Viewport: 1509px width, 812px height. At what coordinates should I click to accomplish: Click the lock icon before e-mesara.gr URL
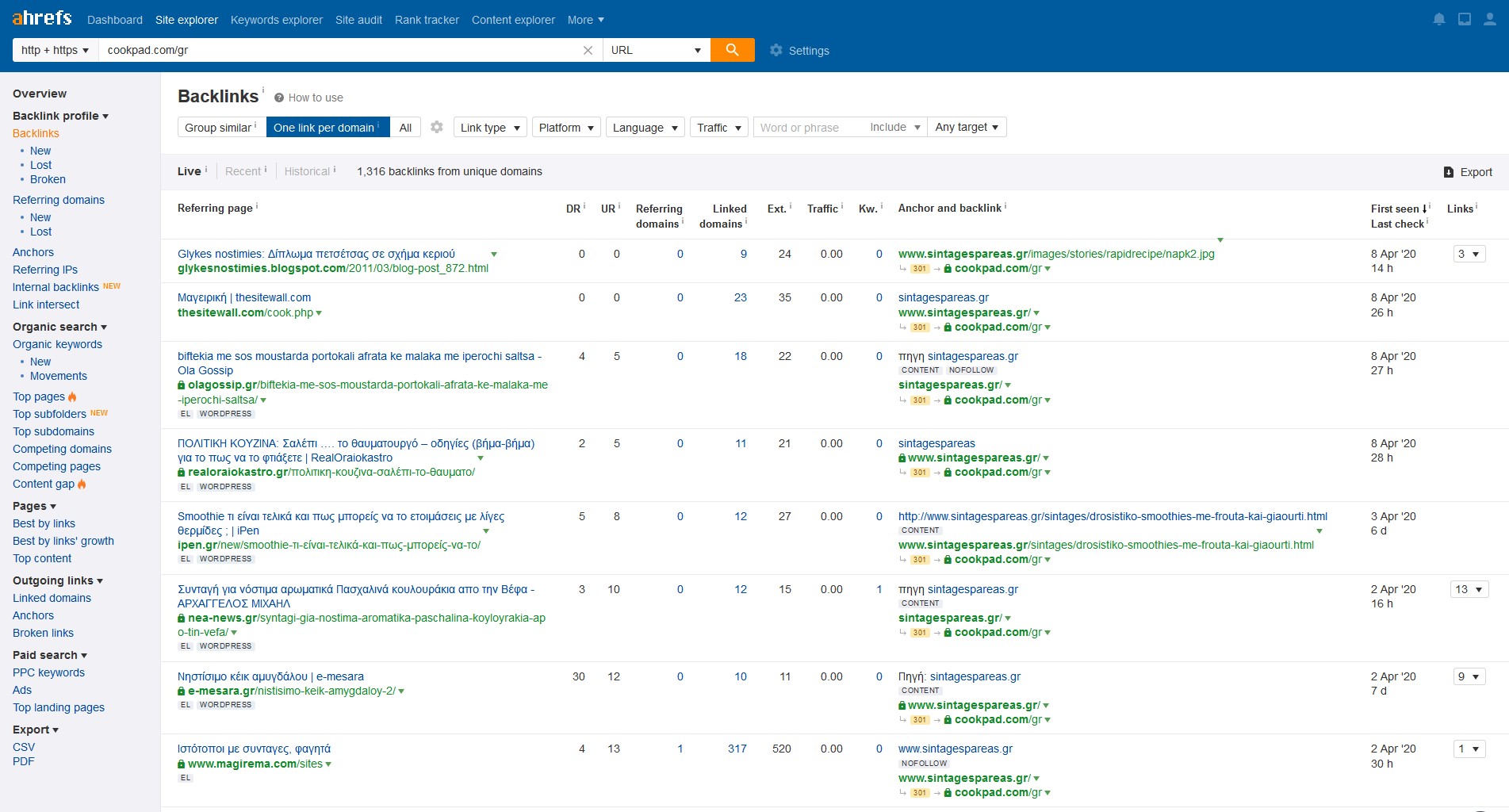(x=182, y=691)
